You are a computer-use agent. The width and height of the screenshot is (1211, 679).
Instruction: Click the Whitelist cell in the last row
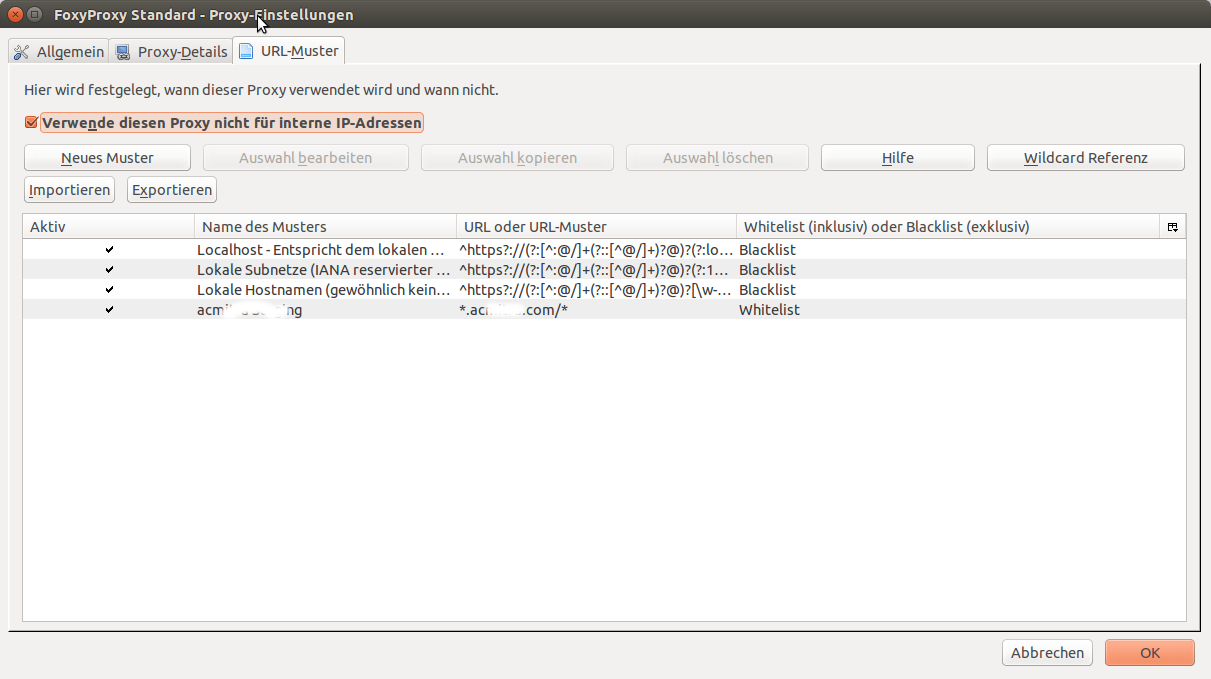tap(769, 310)
